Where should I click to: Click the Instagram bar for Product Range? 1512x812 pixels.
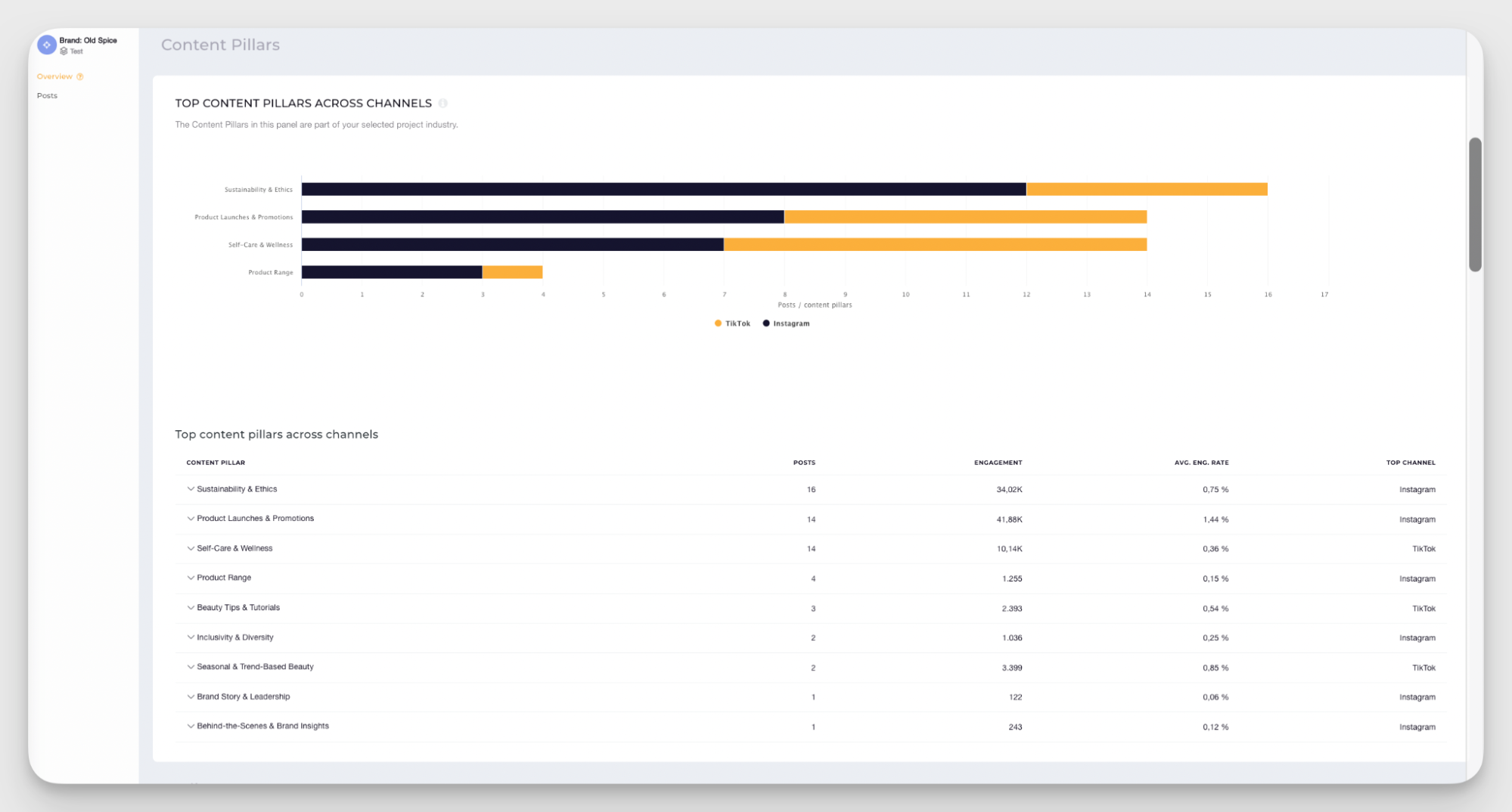391,271
